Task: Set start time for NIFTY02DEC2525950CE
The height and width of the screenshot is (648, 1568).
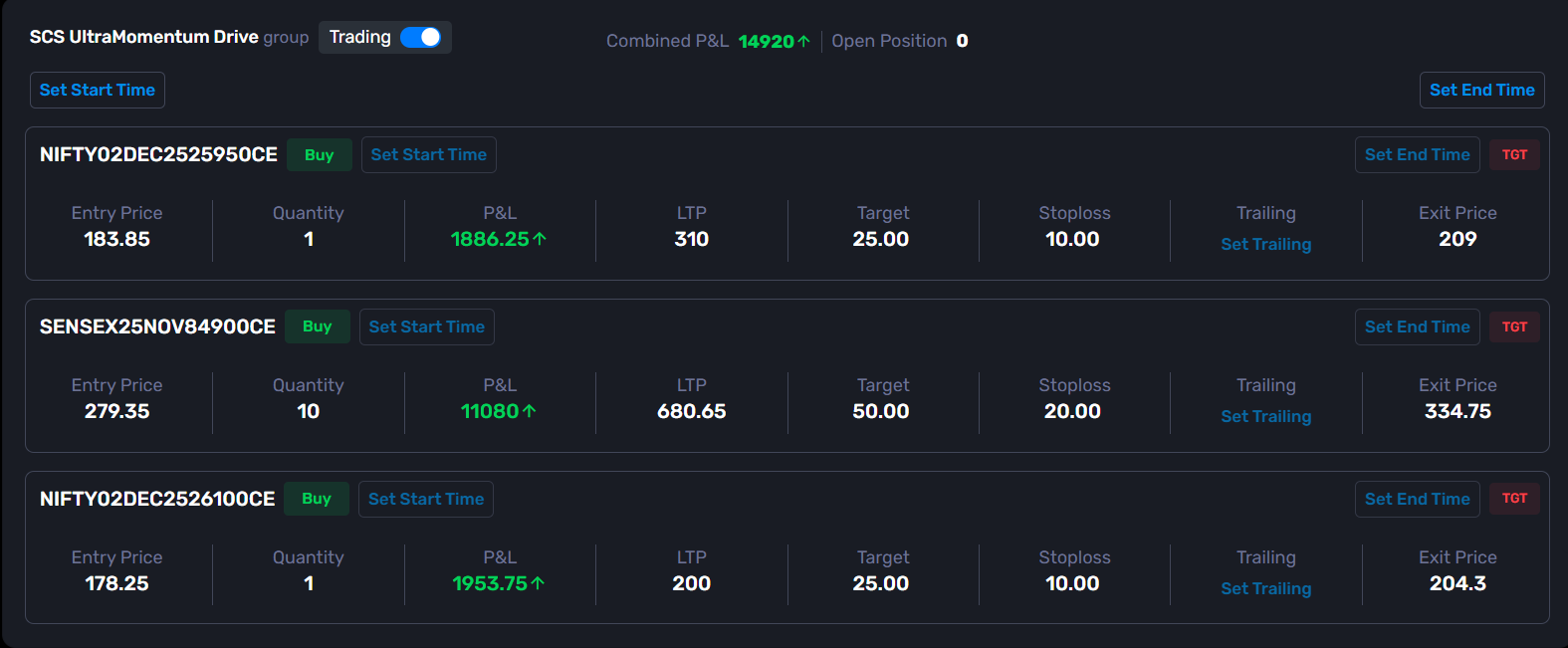Action: click(429, 154)
